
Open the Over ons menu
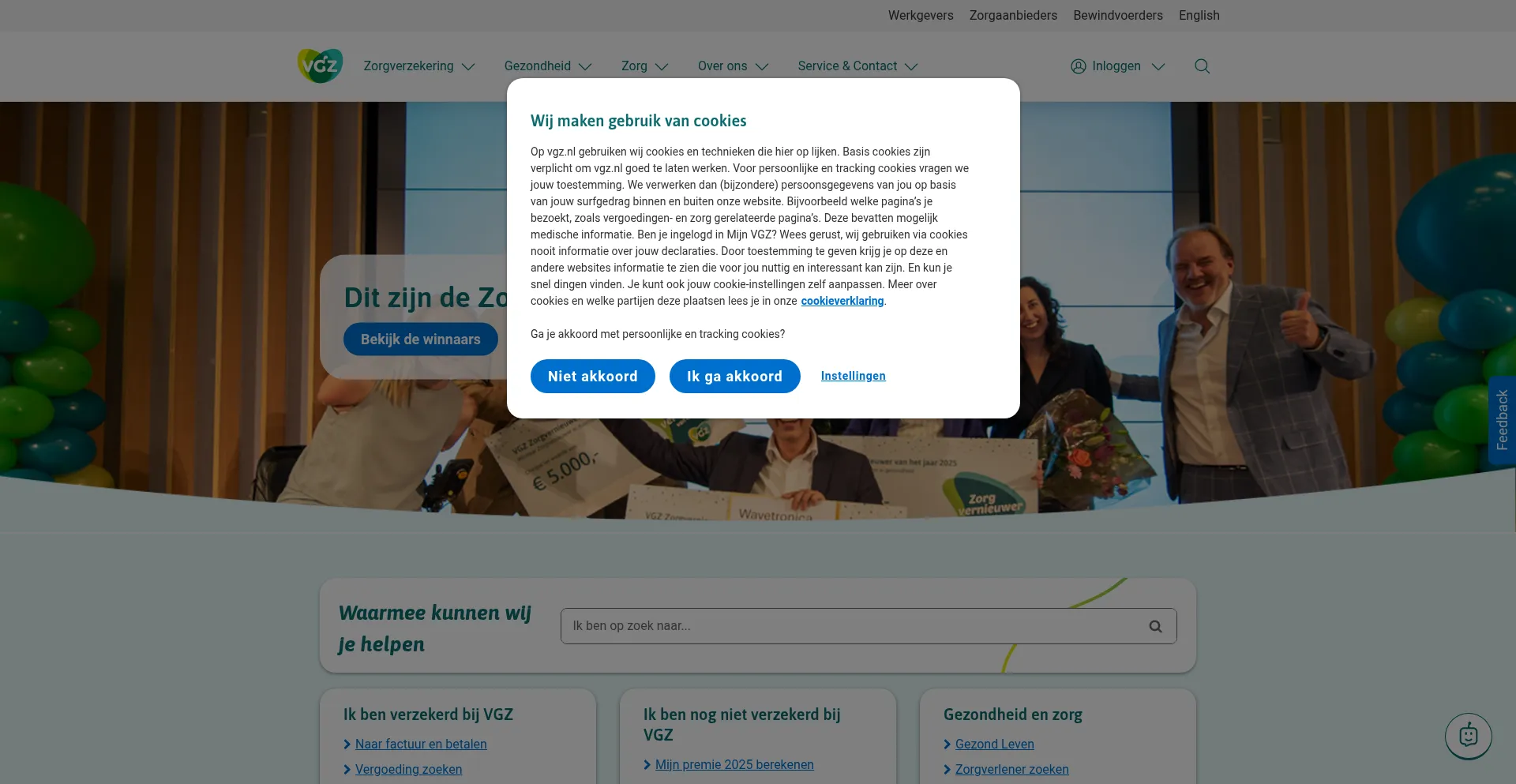[x=733, y=66]
